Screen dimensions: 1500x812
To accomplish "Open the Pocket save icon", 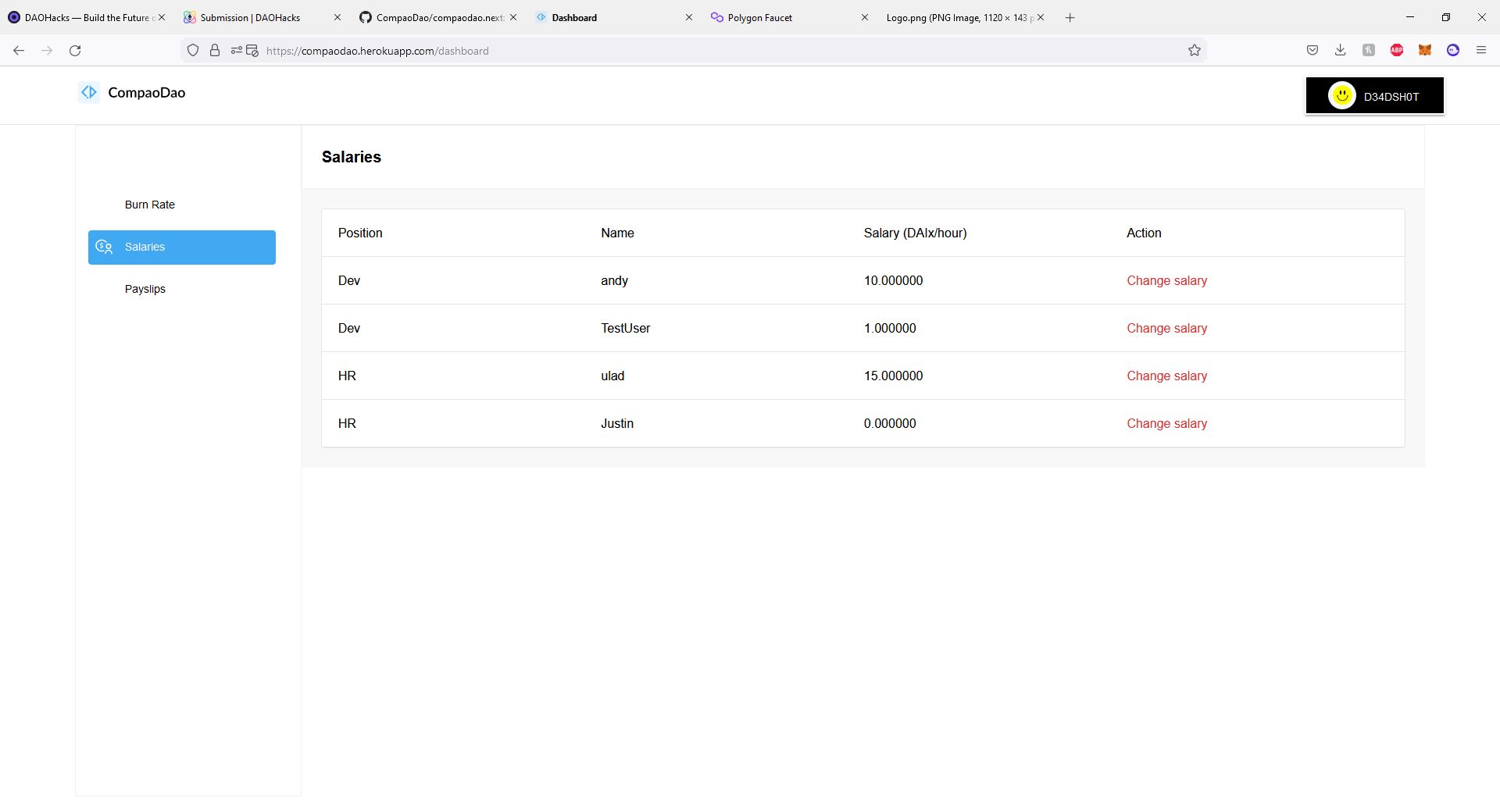I will (1312, 51).
